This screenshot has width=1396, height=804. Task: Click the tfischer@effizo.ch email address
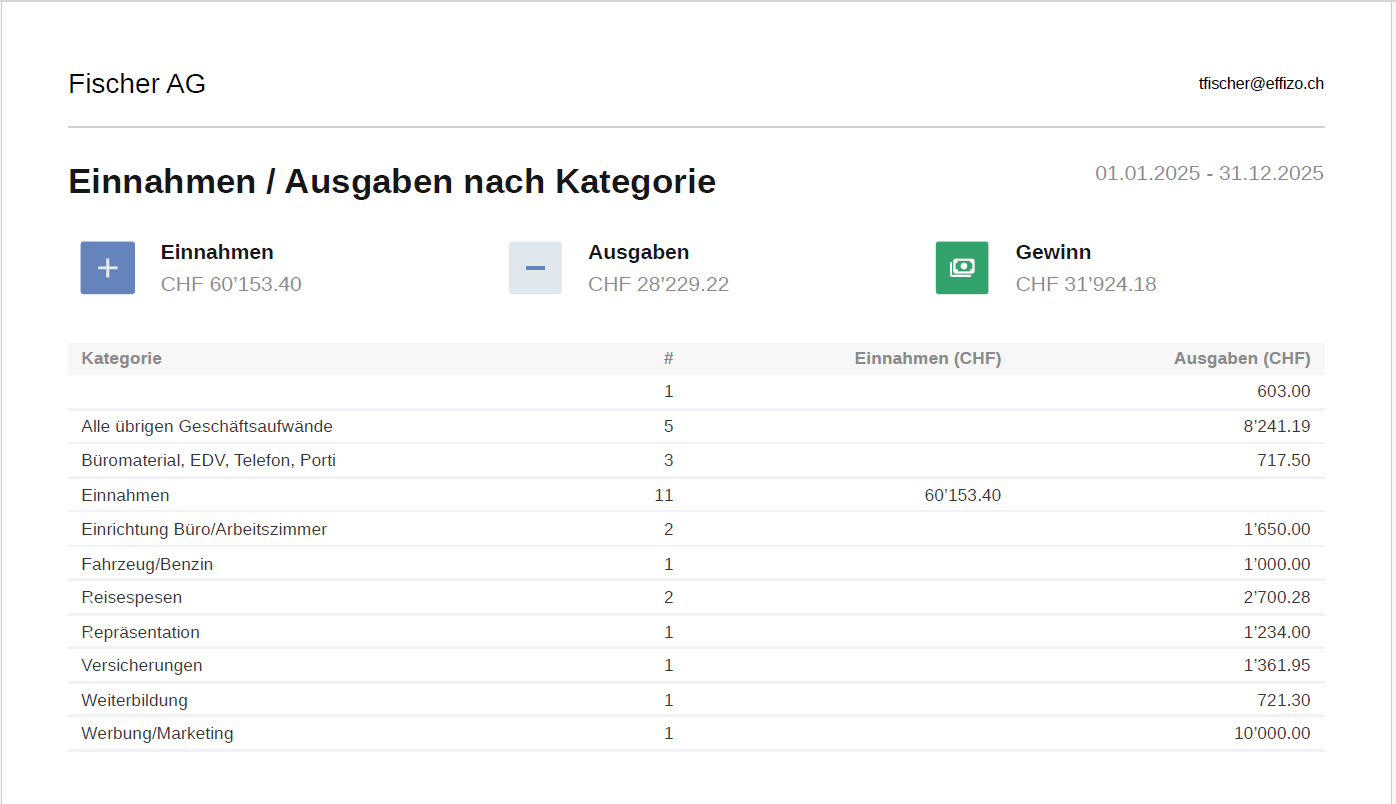1261,84
